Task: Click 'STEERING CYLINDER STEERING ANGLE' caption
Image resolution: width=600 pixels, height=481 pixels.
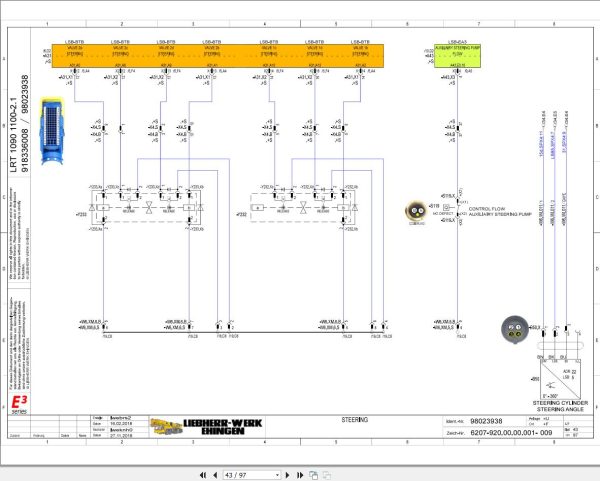Action: (x=560, y=406)
